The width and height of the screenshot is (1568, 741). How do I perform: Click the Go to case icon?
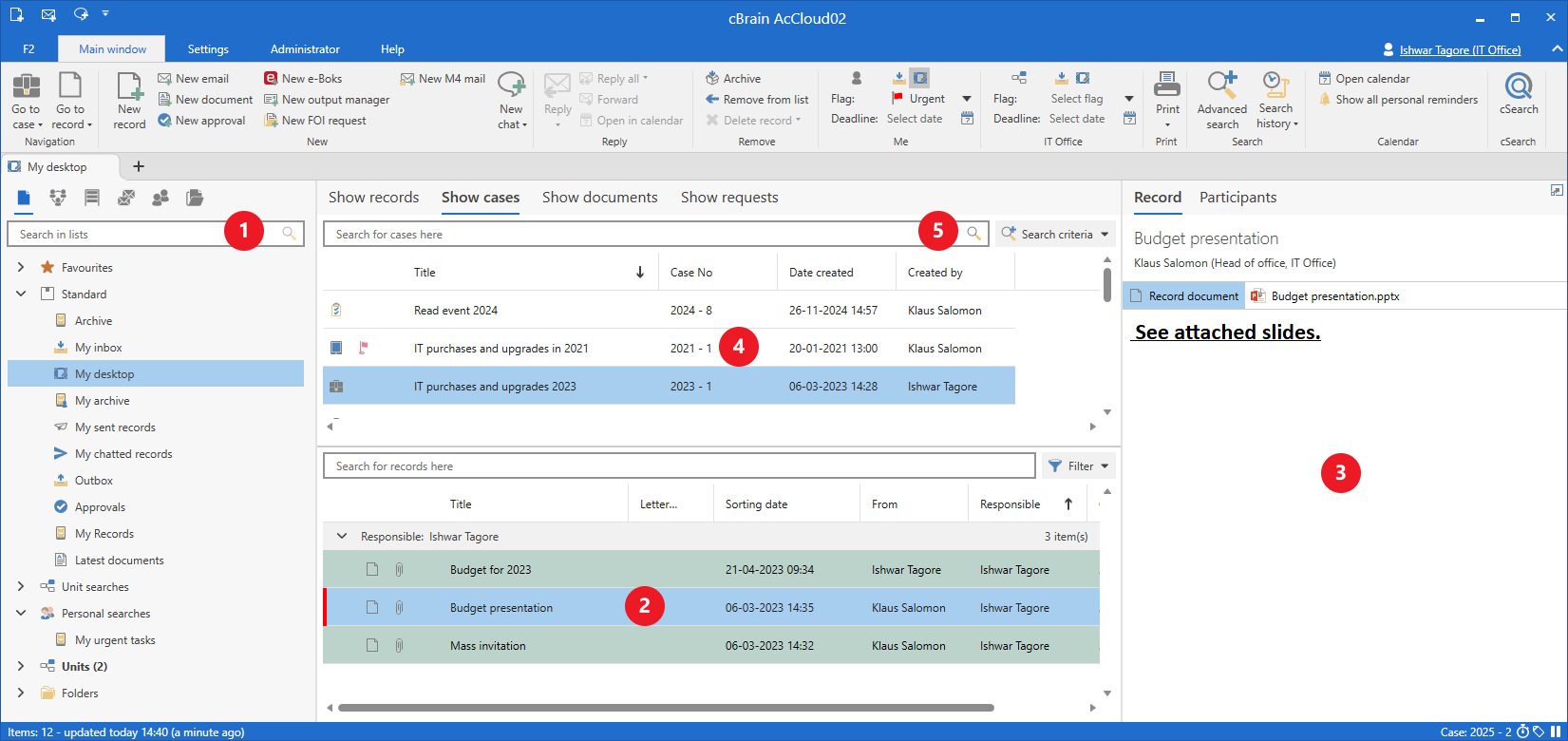tap(26, 88)
